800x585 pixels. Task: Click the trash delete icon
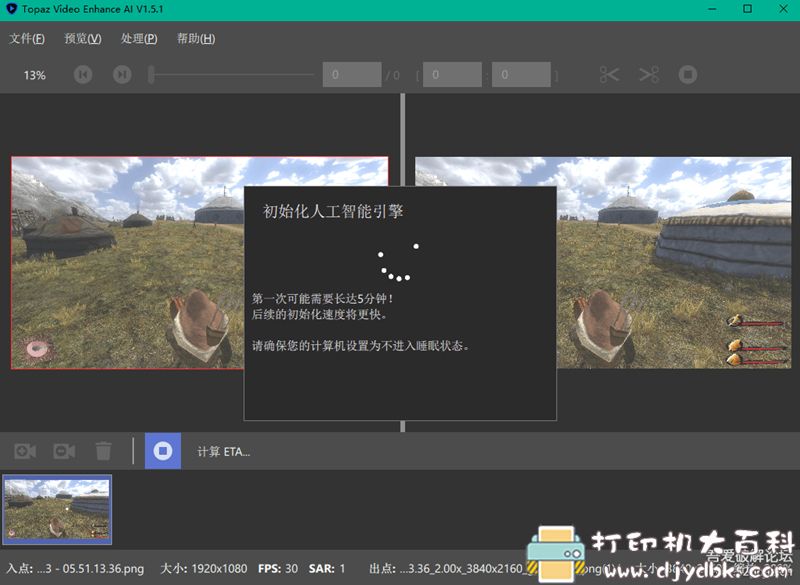(103, 451)
